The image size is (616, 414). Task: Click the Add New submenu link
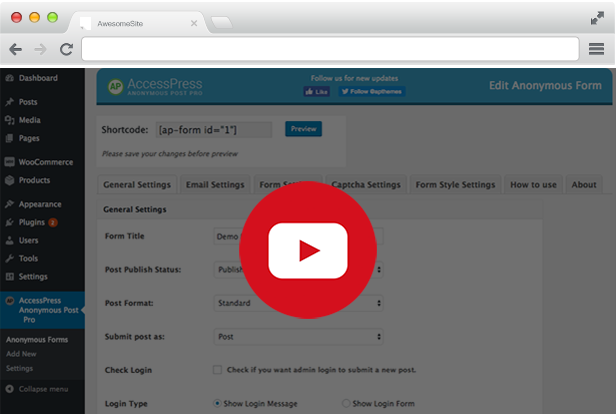(21, 354)
